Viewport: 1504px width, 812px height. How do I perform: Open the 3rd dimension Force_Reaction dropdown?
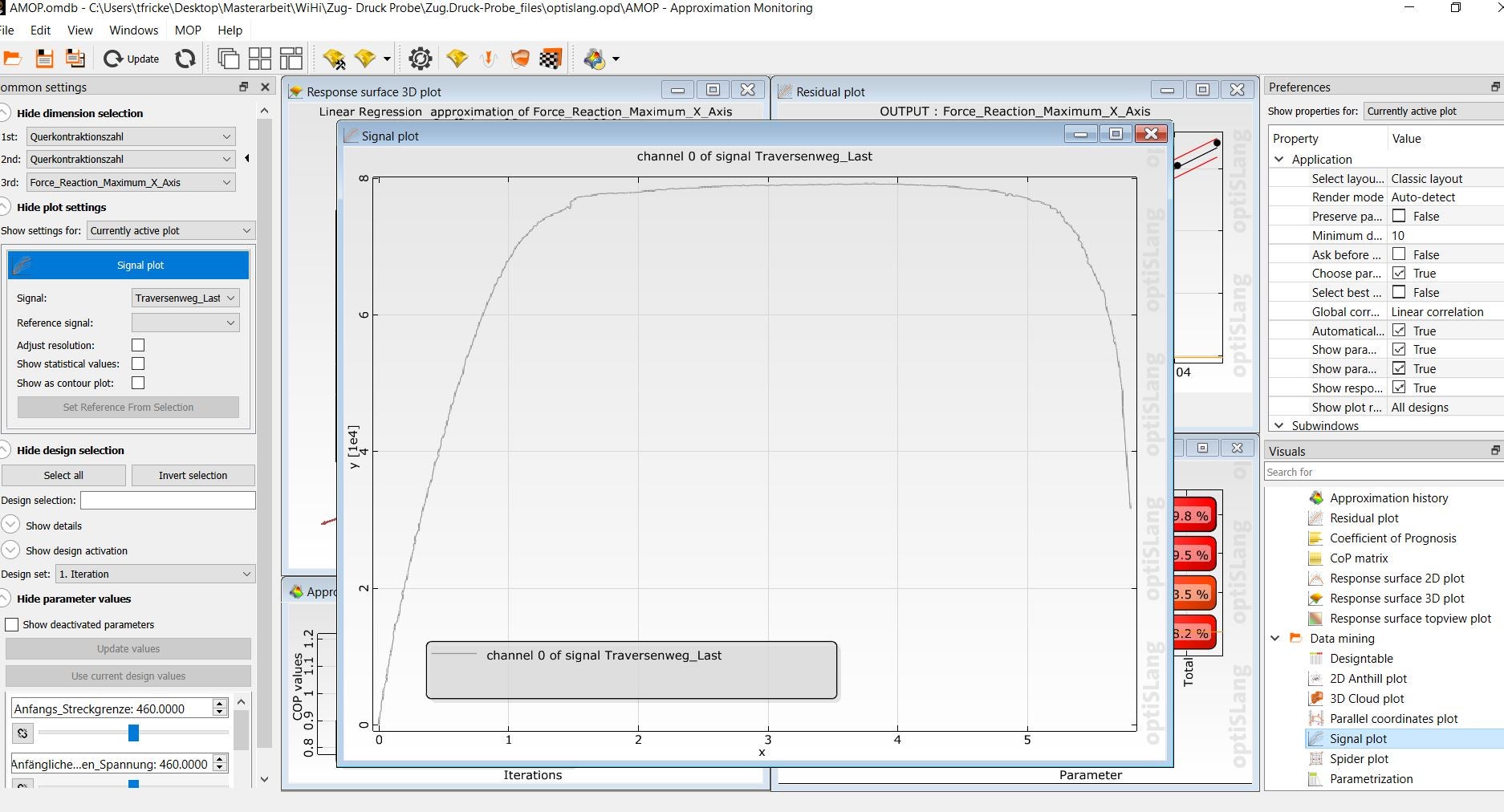(131, 182)
